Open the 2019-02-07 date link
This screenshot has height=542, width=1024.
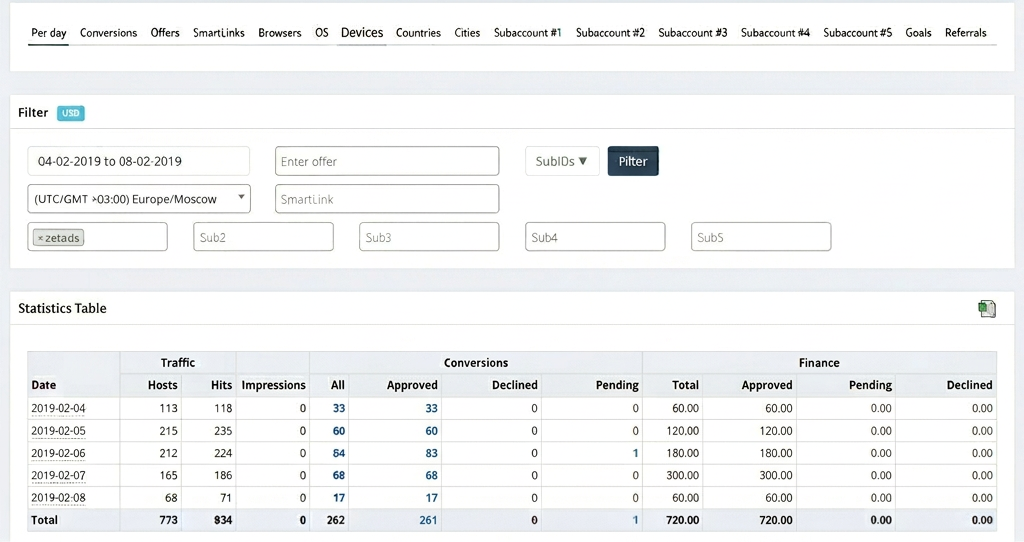(x=58, y=475)
